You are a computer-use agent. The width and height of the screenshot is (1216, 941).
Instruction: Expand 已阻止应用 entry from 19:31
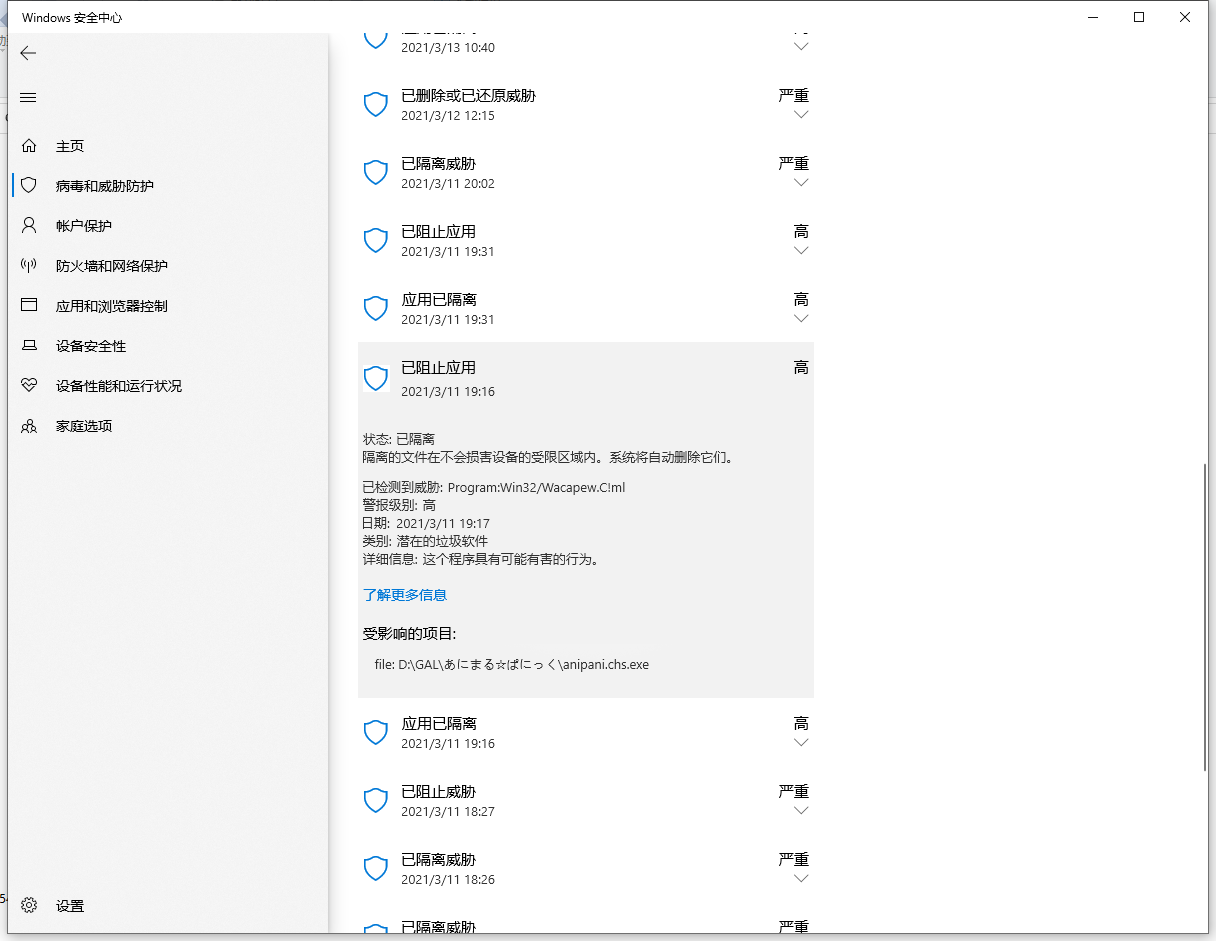800,251
